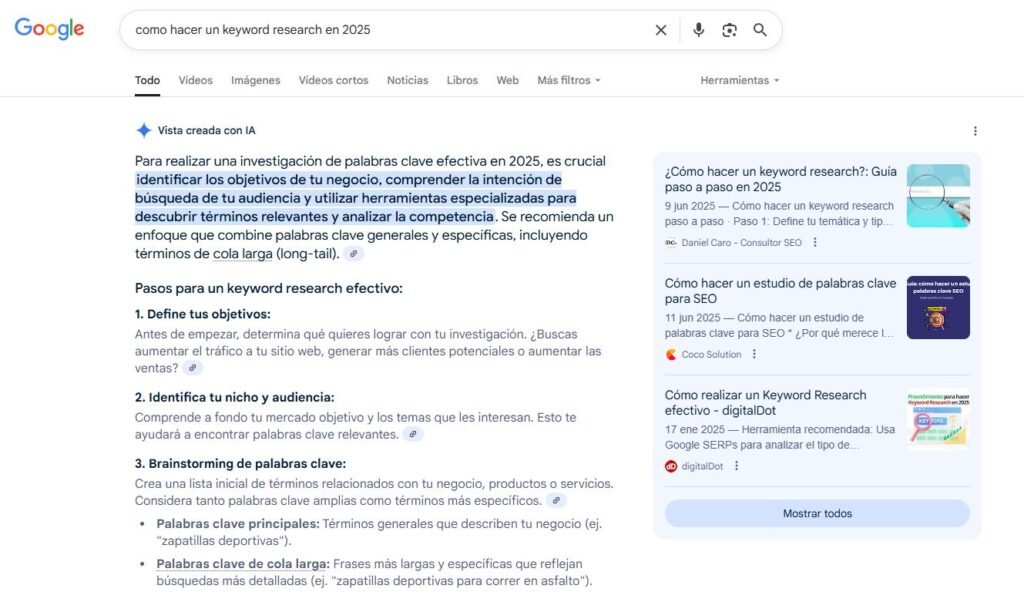
Task: Click heading '2. Identifica tu nicho y audiencia:'
Action: pos(234,398)
